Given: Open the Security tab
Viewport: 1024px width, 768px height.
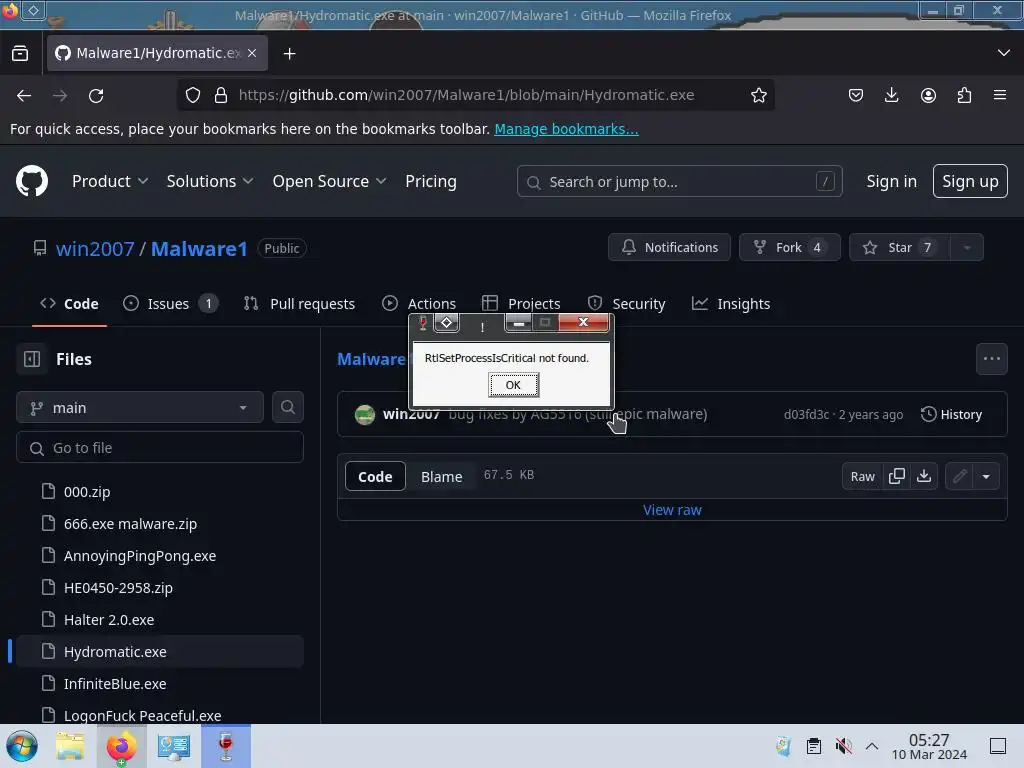Looking at the screenshot, I should click(626, 304).
